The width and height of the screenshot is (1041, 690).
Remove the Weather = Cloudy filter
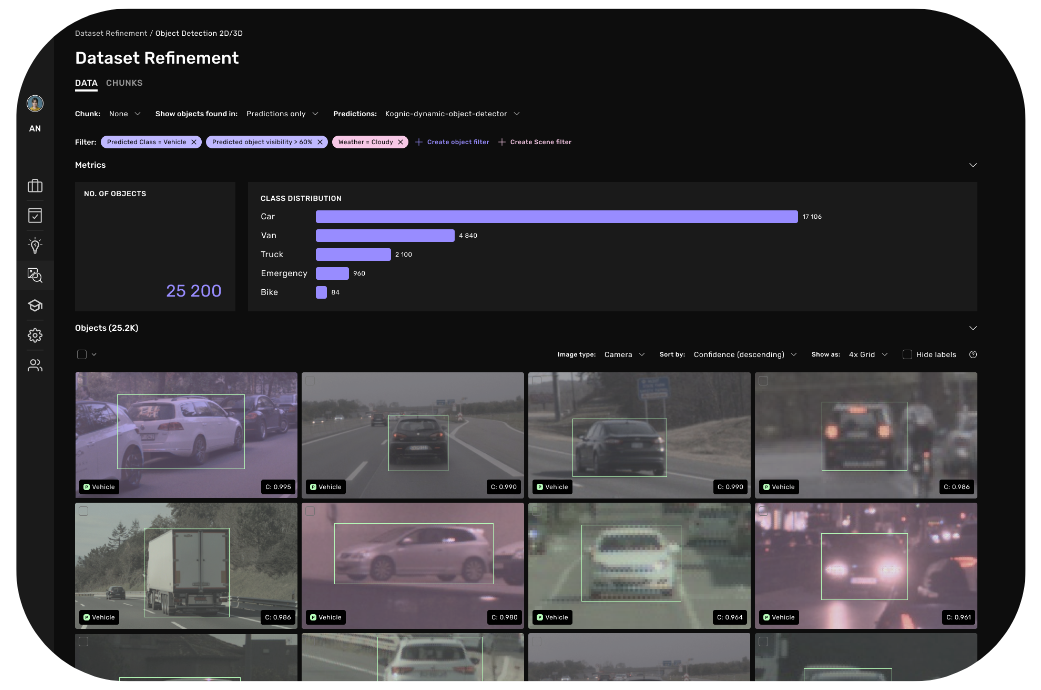point(401,142)
